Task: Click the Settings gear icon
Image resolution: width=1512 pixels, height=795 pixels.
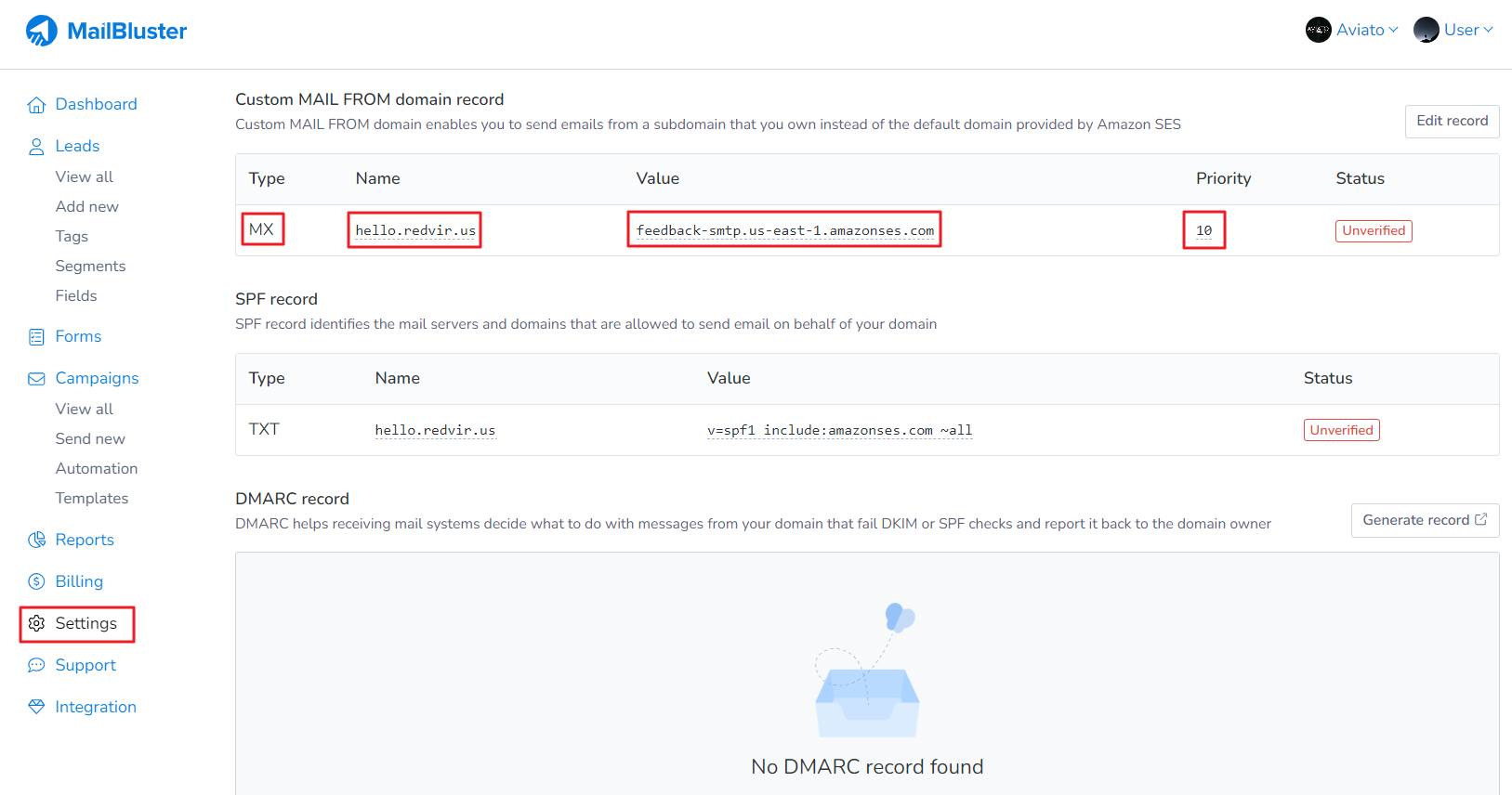Action: 36,624
